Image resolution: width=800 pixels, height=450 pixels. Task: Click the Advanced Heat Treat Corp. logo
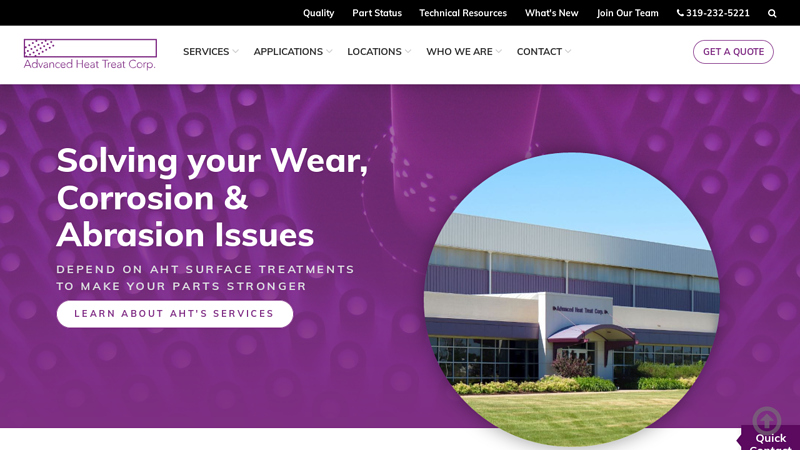90,54
